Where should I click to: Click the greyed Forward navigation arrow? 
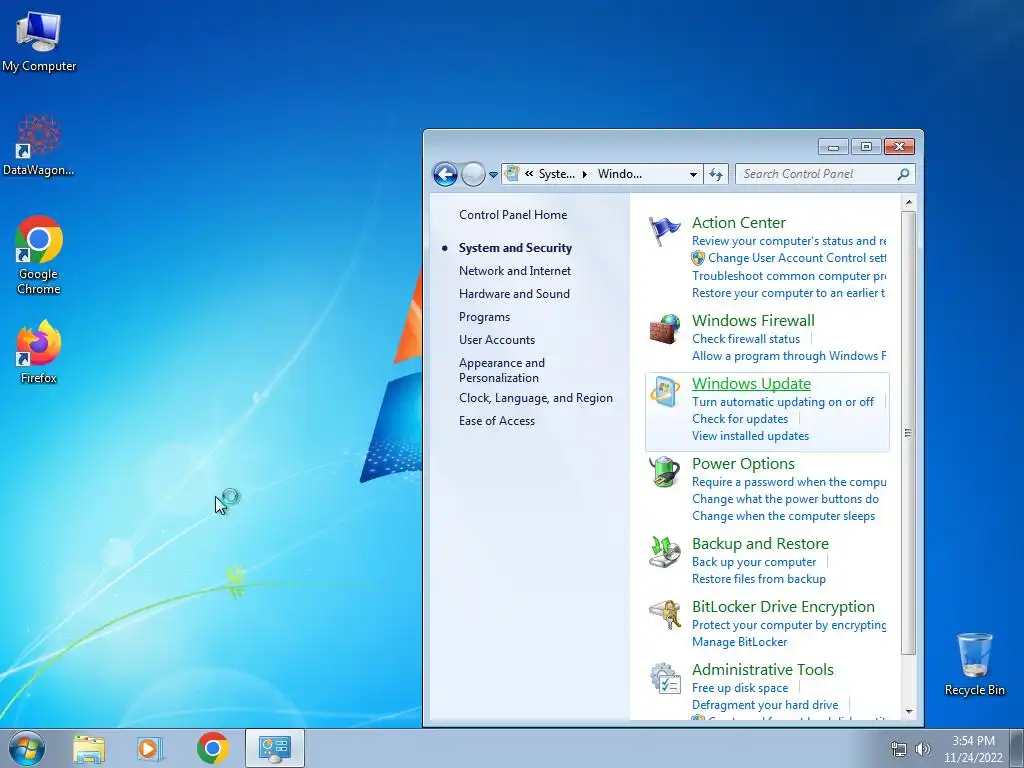[x=473, y=174]
